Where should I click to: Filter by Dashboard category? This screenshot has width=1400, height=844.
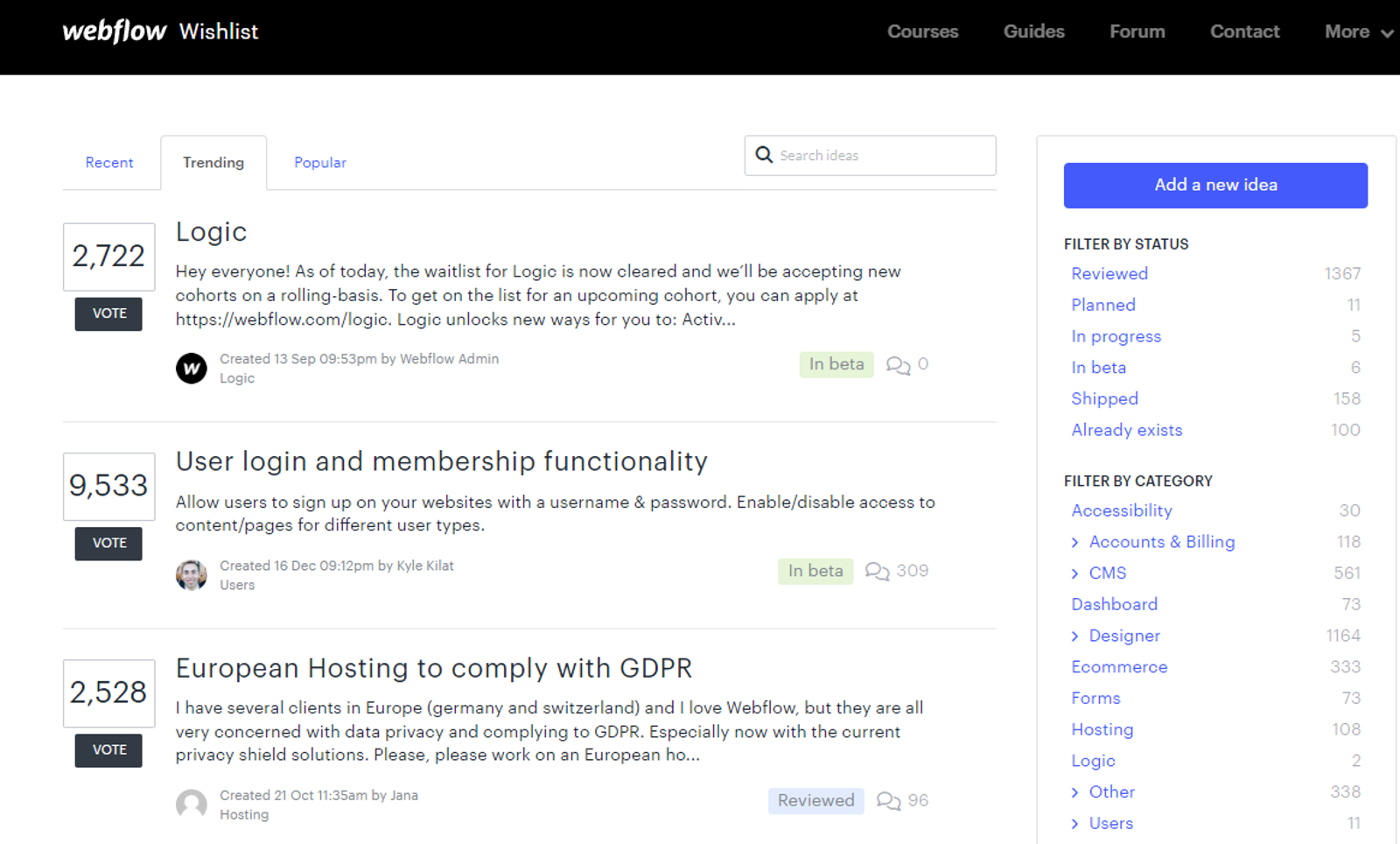(x=1115, y=605)
